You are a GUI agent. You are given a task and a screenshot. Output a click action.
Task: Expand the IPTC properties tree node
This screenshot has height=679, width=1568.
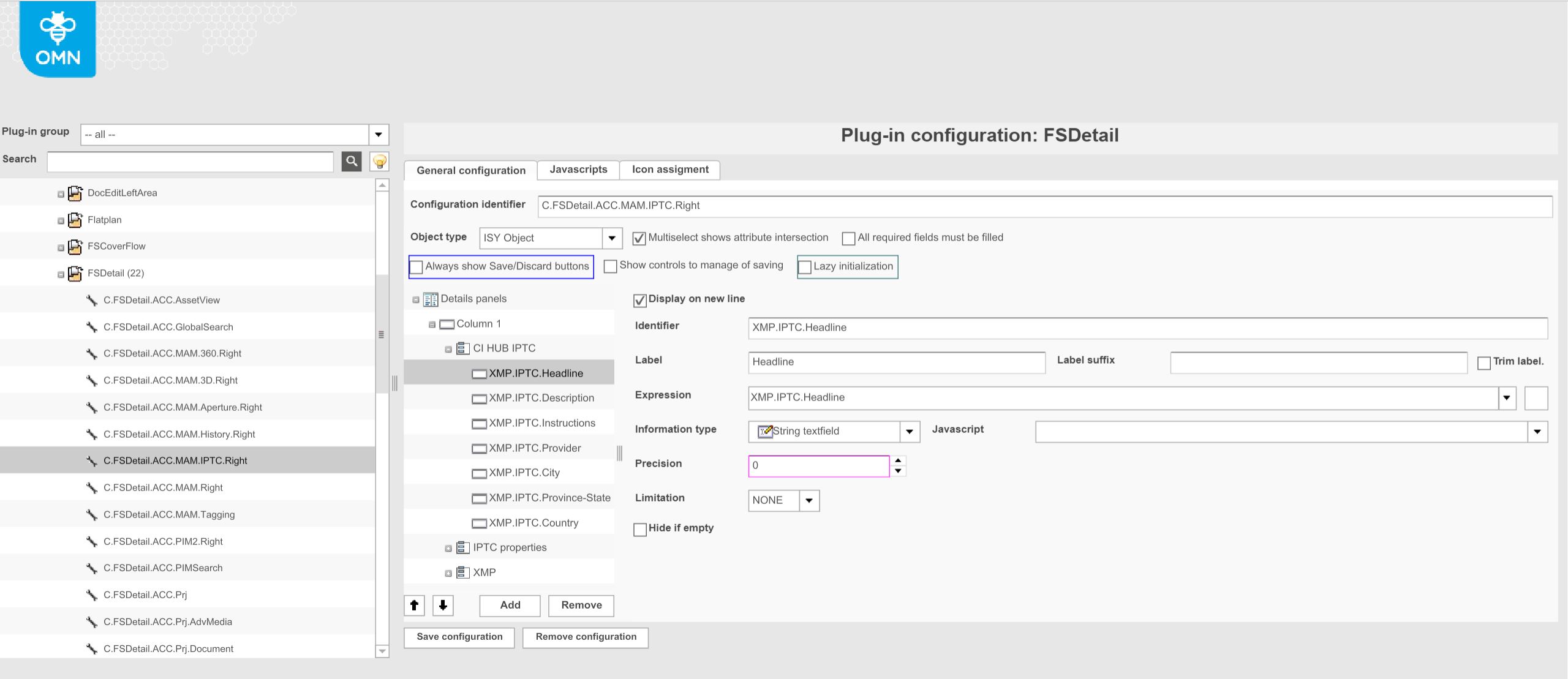(449, 547)
